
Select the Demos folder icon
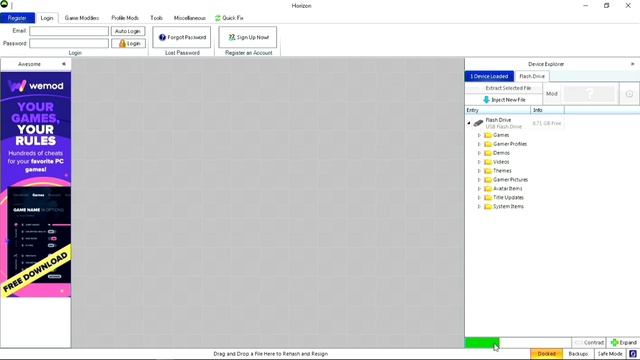[x=488, y=153]
